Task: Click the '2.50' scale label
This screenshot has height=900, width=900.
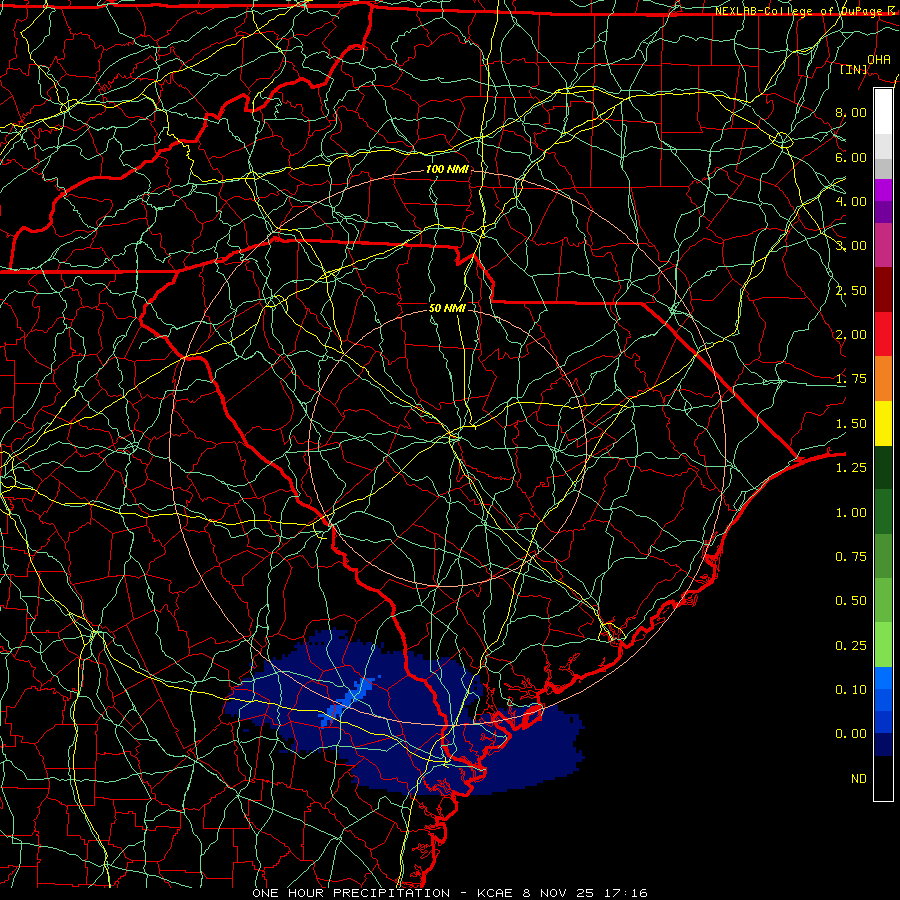Action: click(x=851, y=290)
